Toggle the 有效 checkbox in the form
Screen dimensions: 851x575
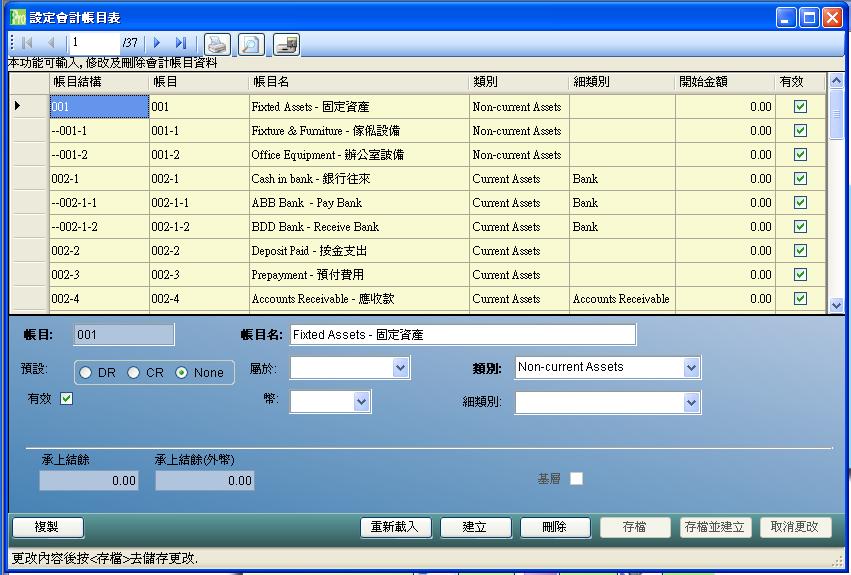67,399
